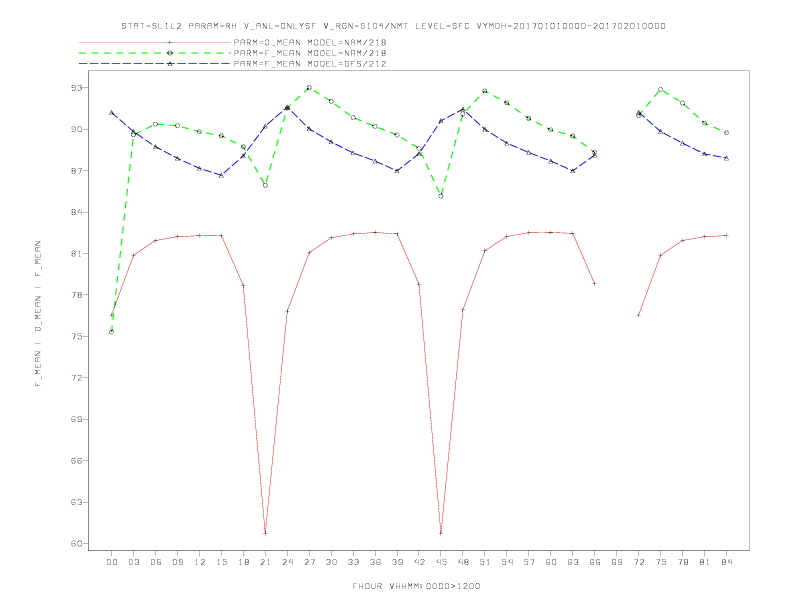Screen dimensions: 792x612
Task: Click the blue triangle data point at hour 00
Action: (x=112, y=113)
